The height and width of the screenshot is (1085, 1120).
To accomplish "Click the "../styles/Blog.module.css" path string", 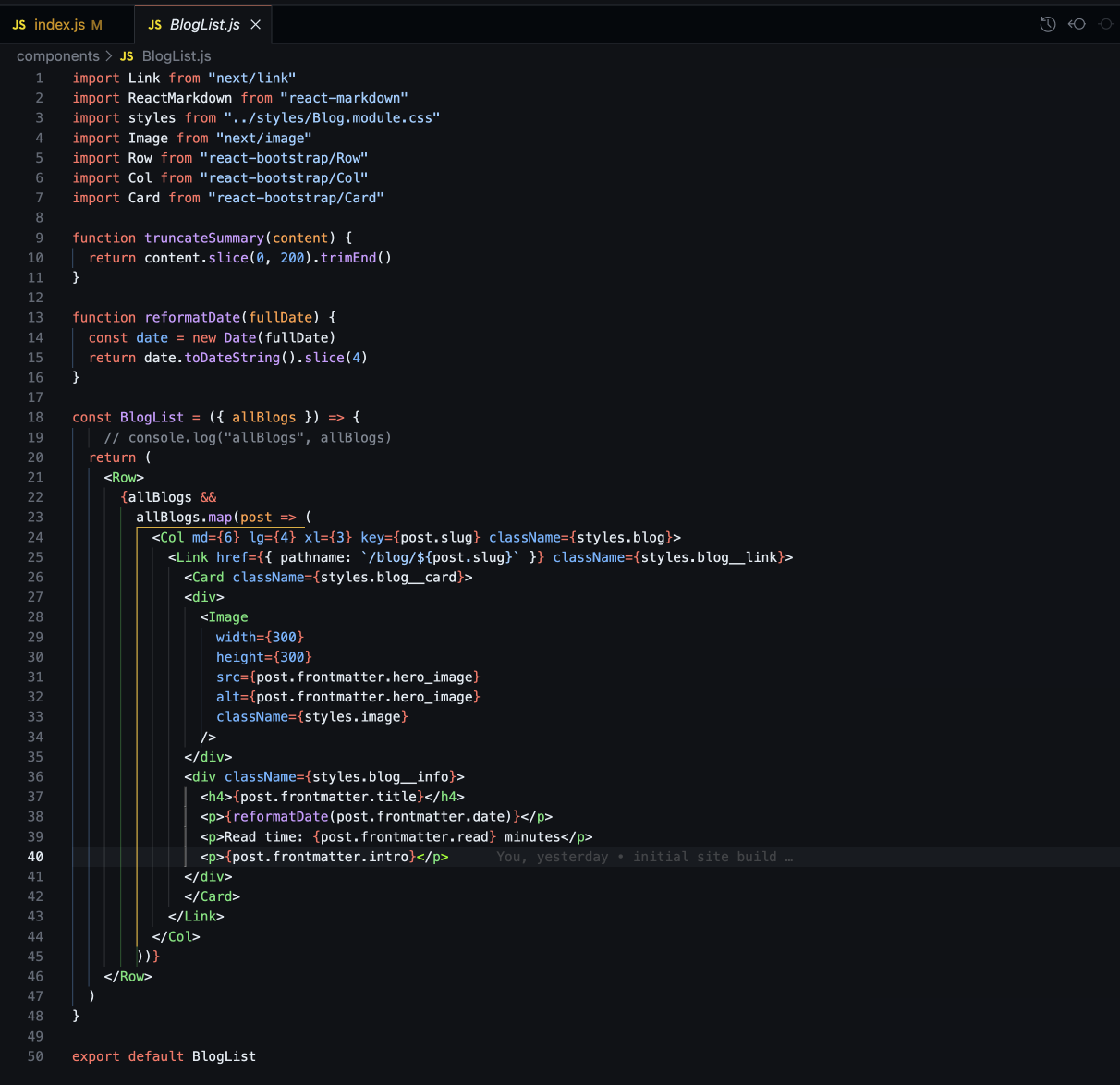I will (332, 118).
